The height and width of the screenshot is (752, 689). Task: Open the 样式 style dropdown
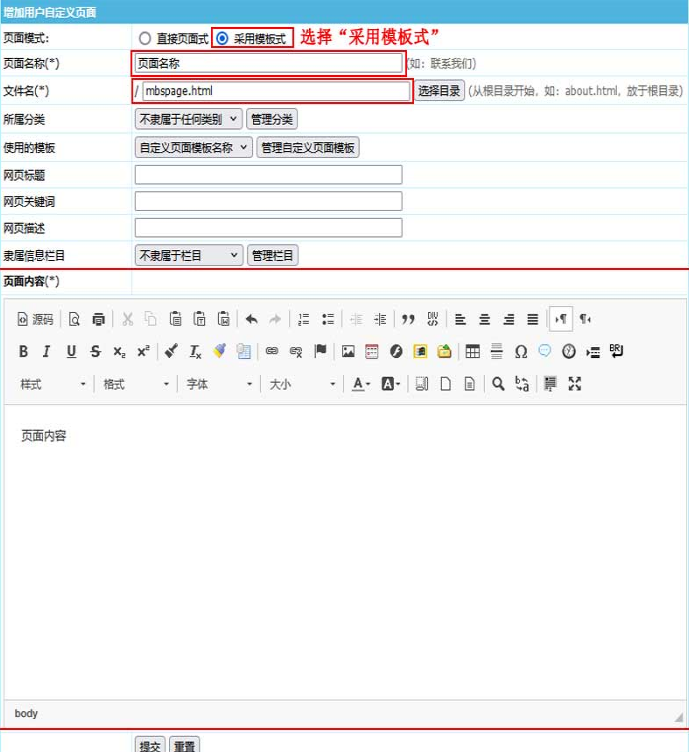click(53, 384)
